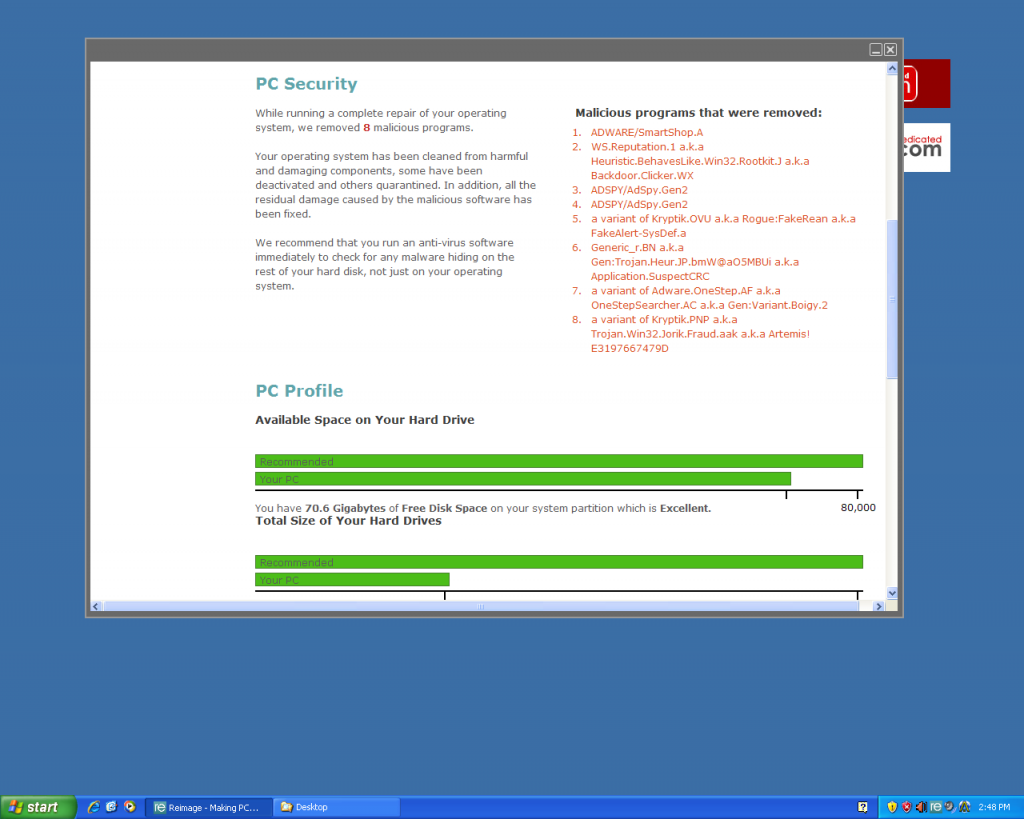Viewport: 1024px width, 819px height.
Task: Click the '80,000' axis label
Action: (858, 507)
